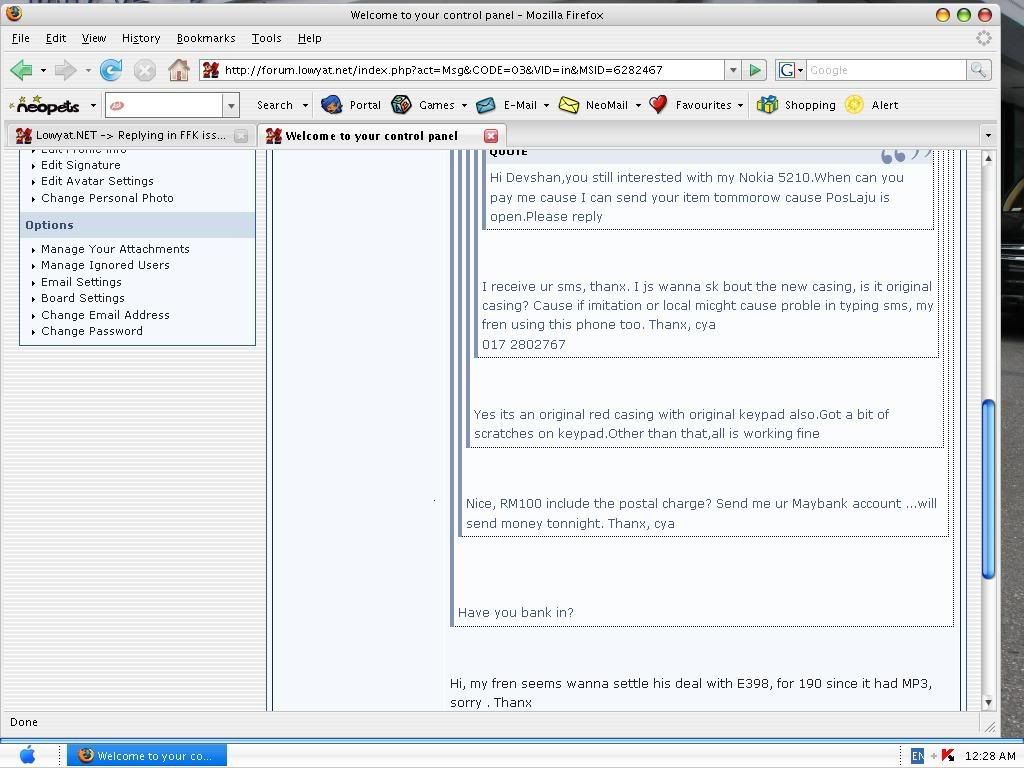Click the Change Password link
Viewport: 1024px width, 768px height.
92,331
